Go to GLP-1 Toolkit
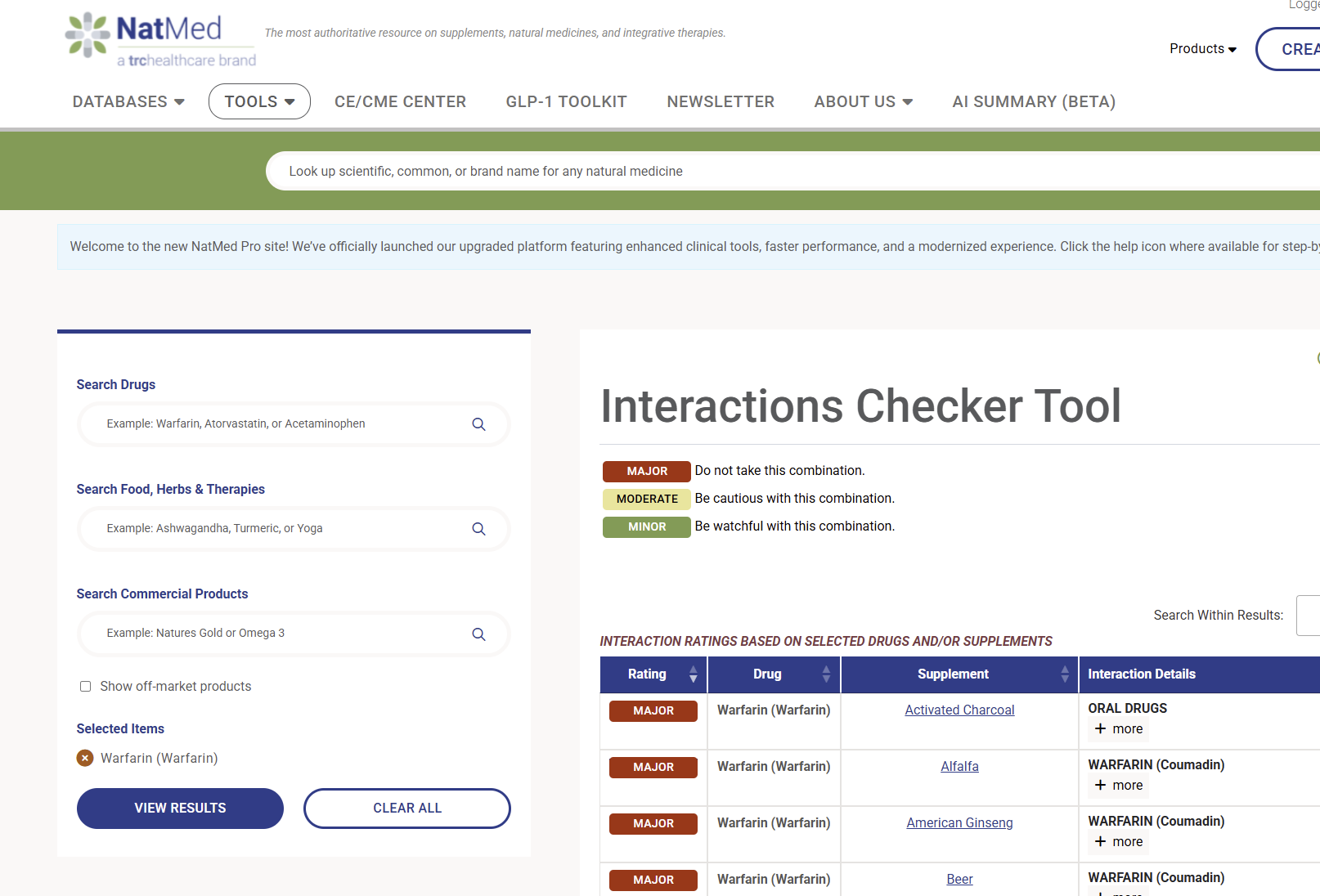This screenshot has height=896, width=1320. coord(566,102)
